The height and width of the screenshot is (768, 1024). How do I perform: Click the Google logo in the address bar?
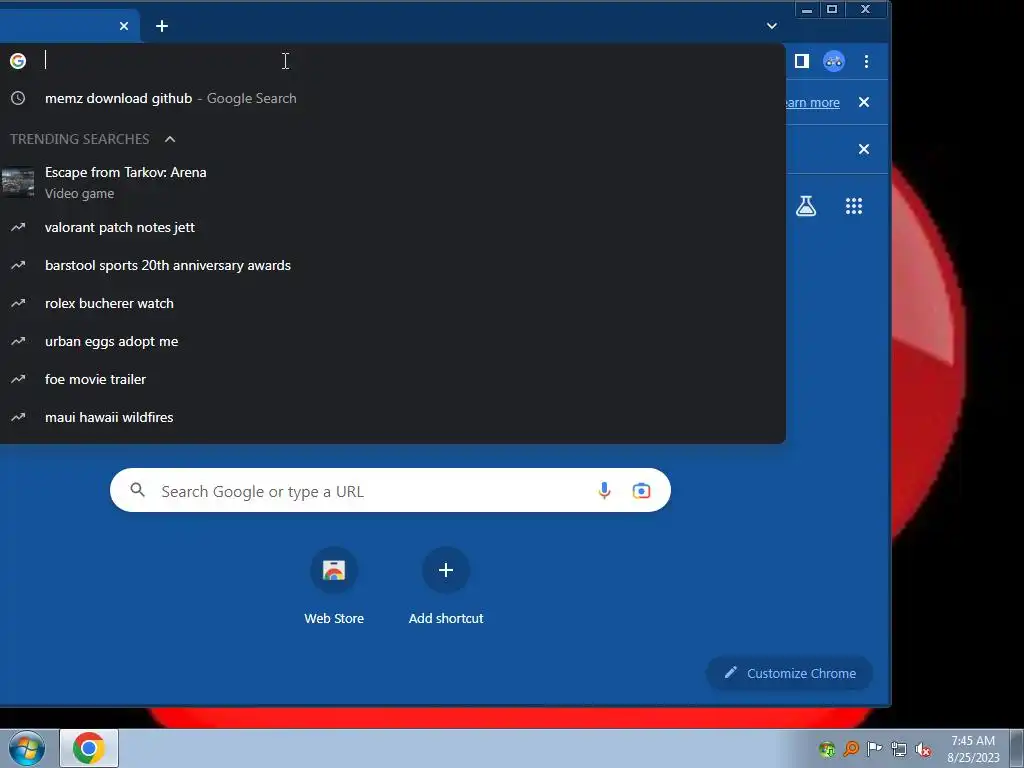pos(18,61)
